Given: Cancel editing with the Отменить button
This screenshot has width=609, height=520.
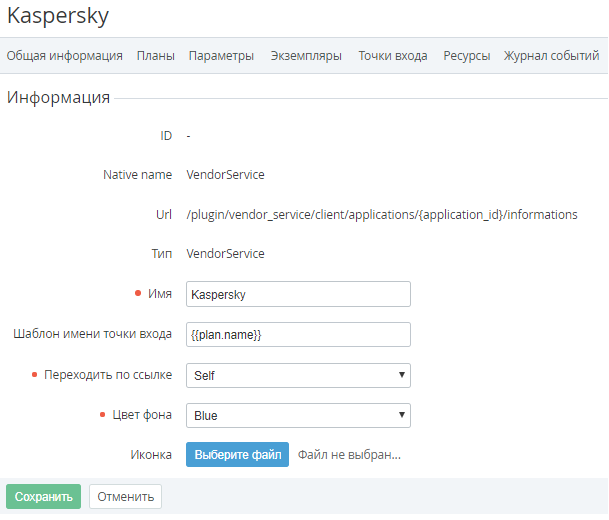Looking at the screenshot, I should [125, 497].
